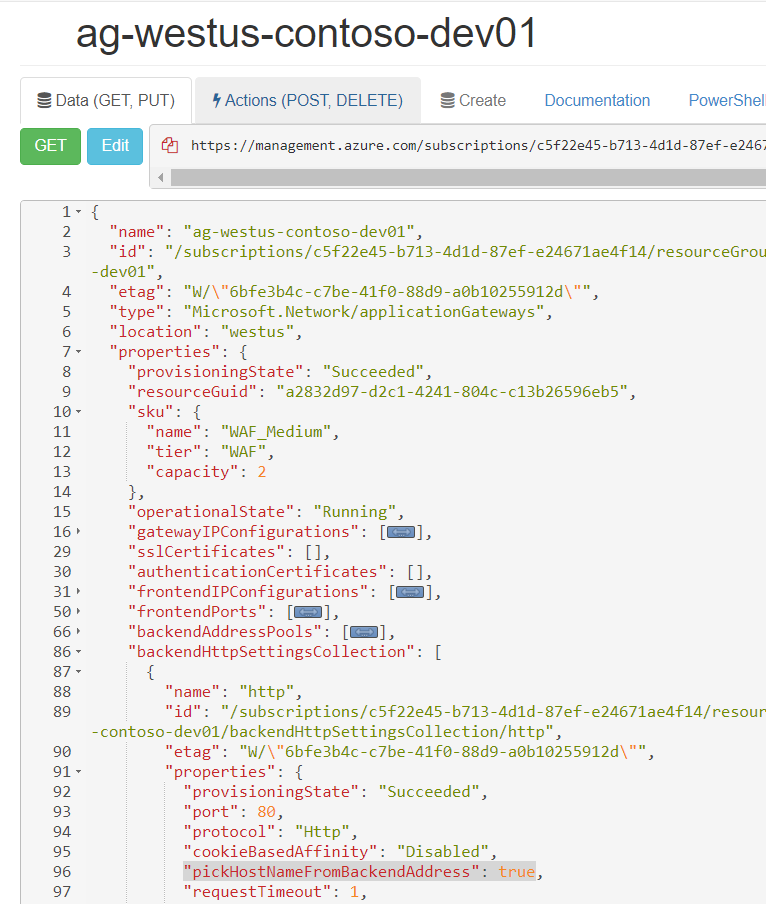Click the requestTimeout value on line 97

tap(354, 891)
